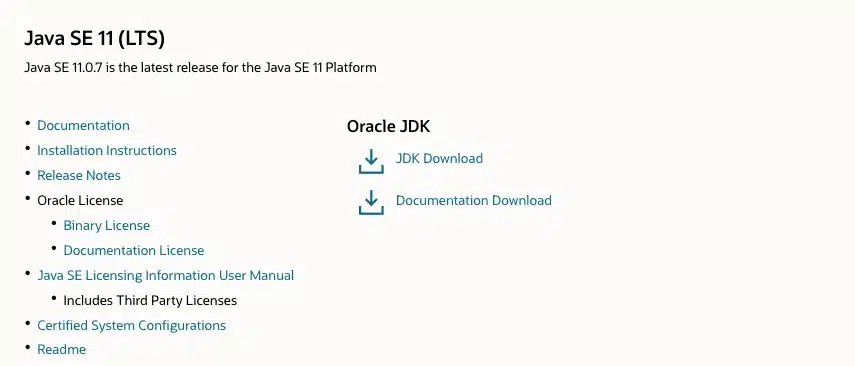Click the Oracle JDK section heading
This screenshot has height=366, width=855.
pyautogui.click(x=388, y=127)
